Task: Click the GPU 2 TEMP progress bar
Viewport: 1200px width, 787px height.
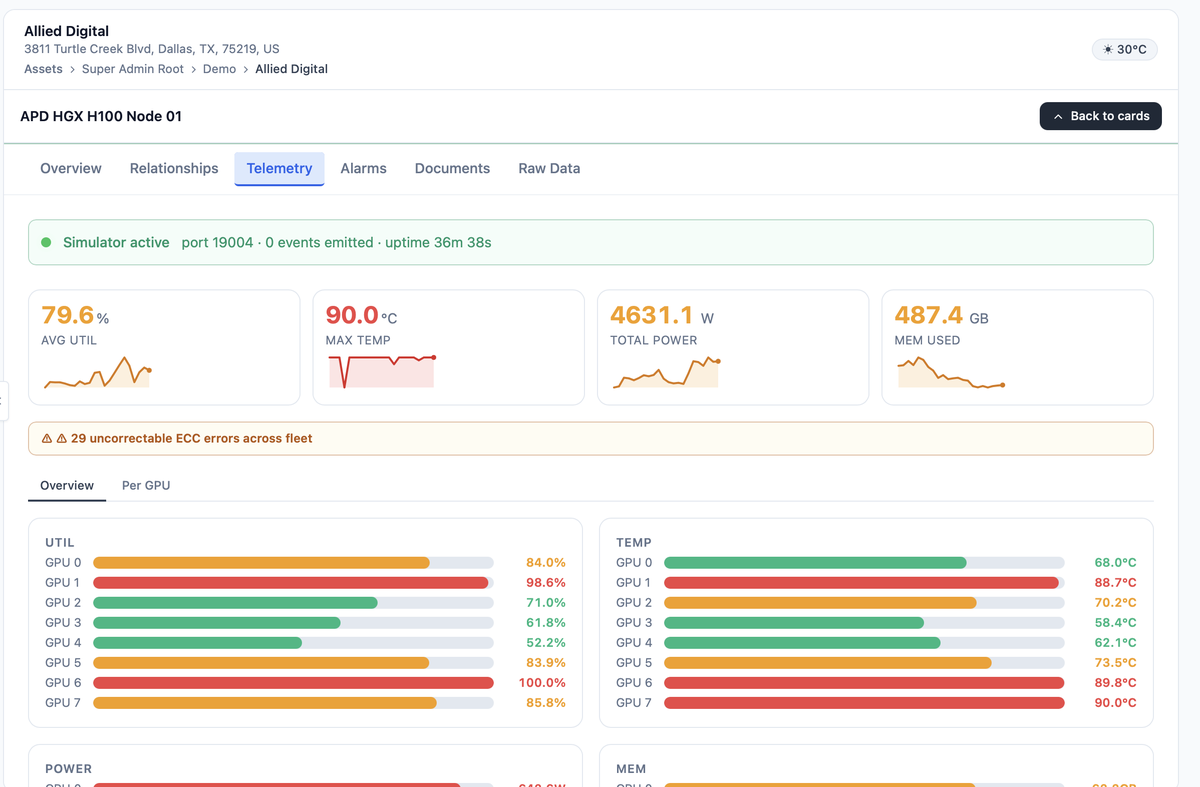Action: (x=864, y=603)
